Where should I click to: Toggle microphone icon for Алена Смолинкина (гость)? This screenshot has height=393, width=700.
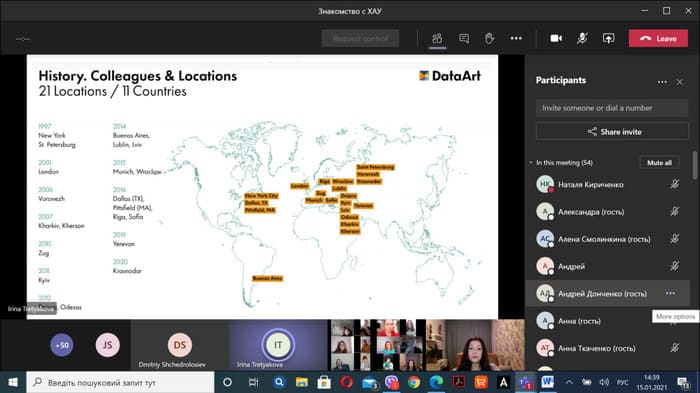point(675,239)
